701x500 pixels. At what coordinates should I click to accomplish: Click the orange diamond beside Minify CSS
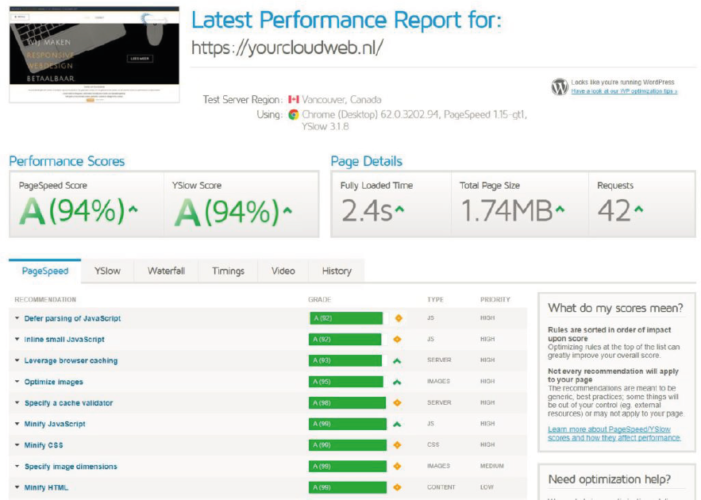tap(397, 445)
